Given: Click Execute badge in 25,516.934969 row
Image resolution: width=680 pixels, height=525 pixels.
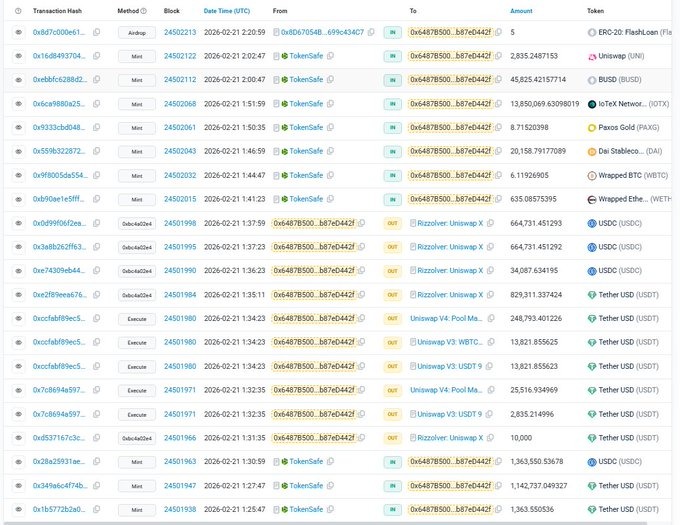Looking at the screenshot, I should point(137,391).
